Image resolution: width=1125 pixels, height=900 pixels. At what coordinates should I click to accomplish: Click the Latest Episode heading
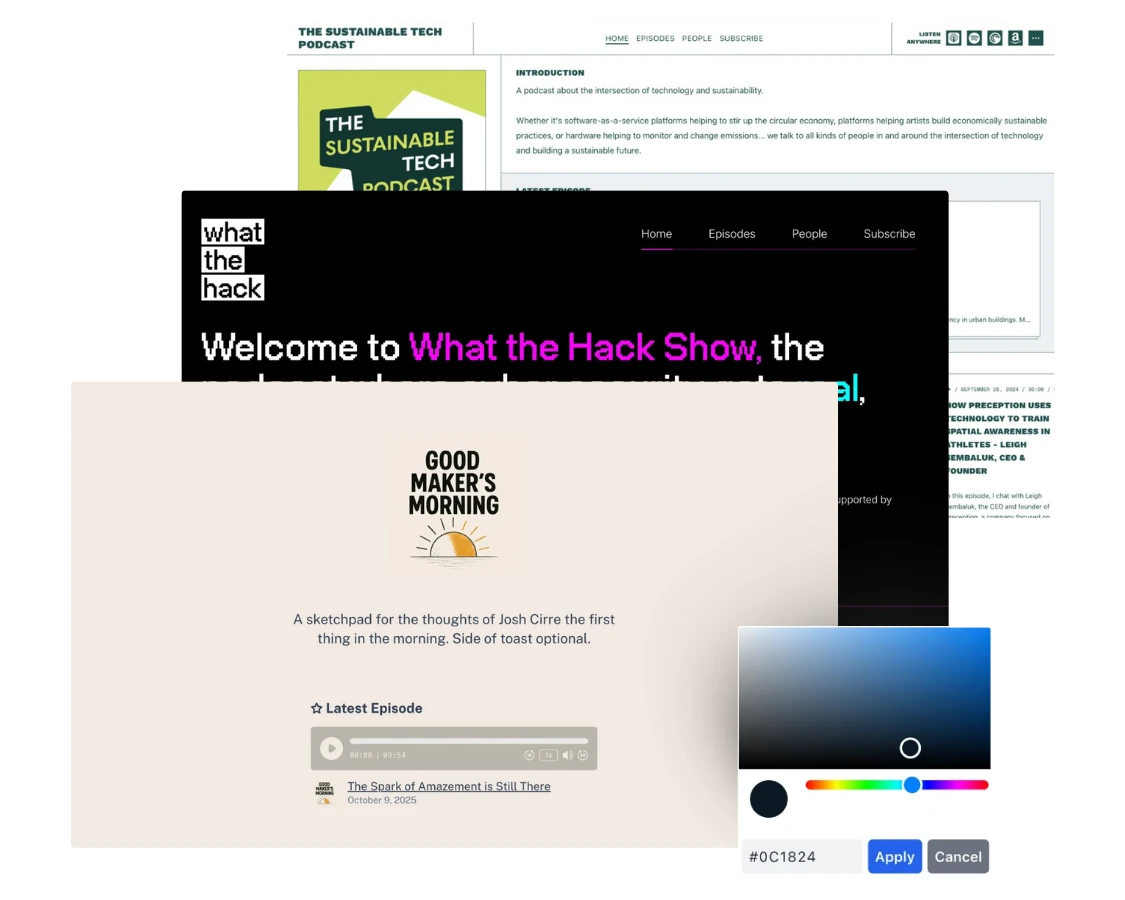(x=374, y=708)
